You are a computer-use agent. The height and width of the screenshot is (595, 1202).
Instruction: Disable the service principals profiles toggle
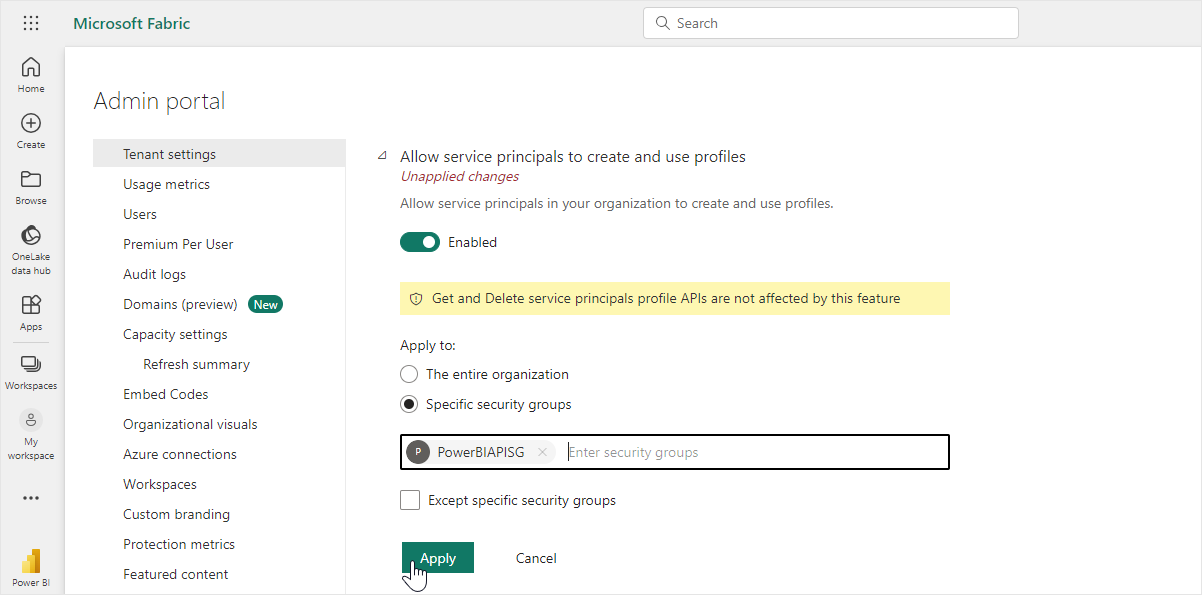point(420,242)
